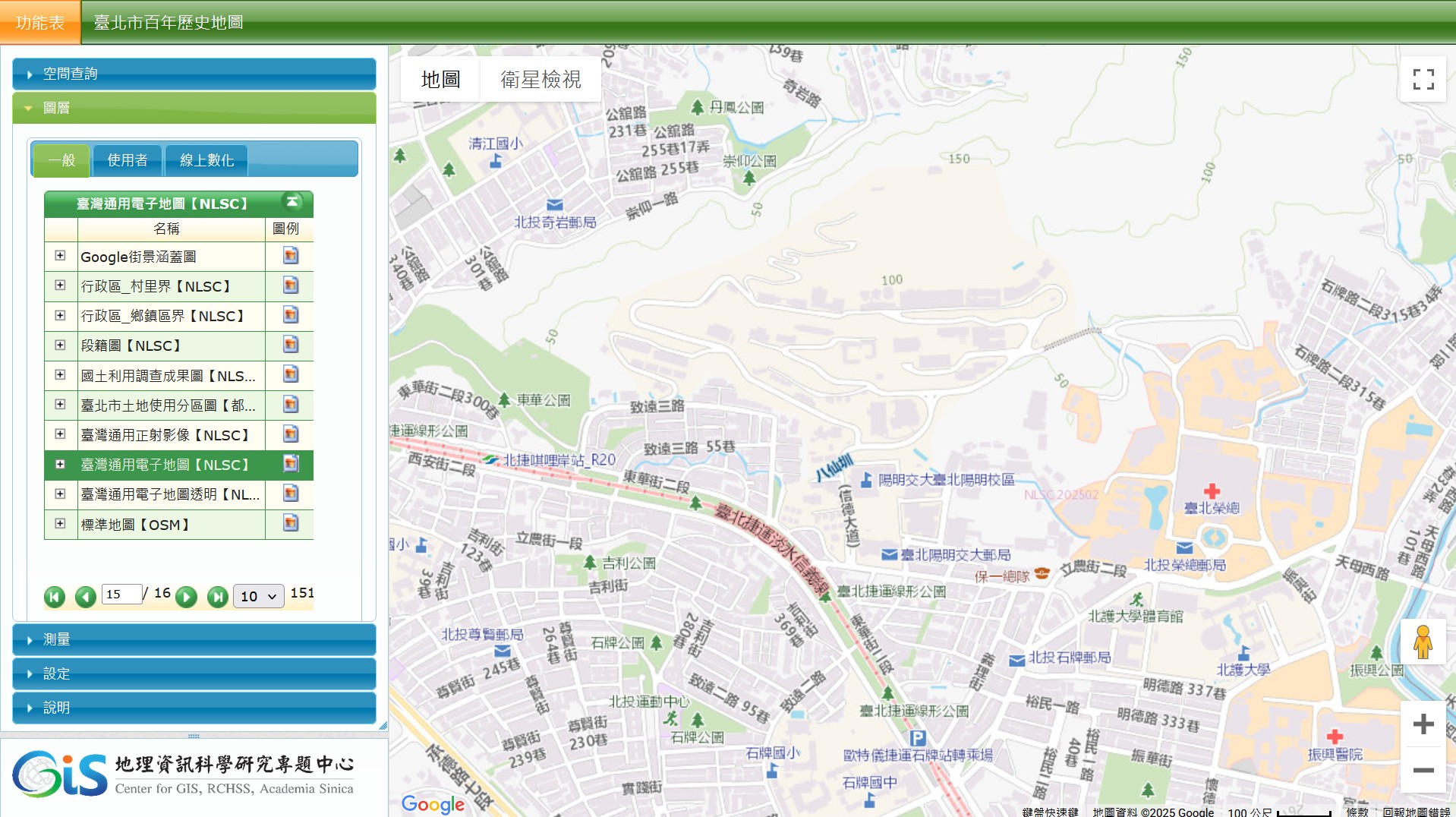The image size is (1456, 817).
Task: Expand highlighted 臺灣通用電子地圖 layer row
Action: click(x=60, y=464)
